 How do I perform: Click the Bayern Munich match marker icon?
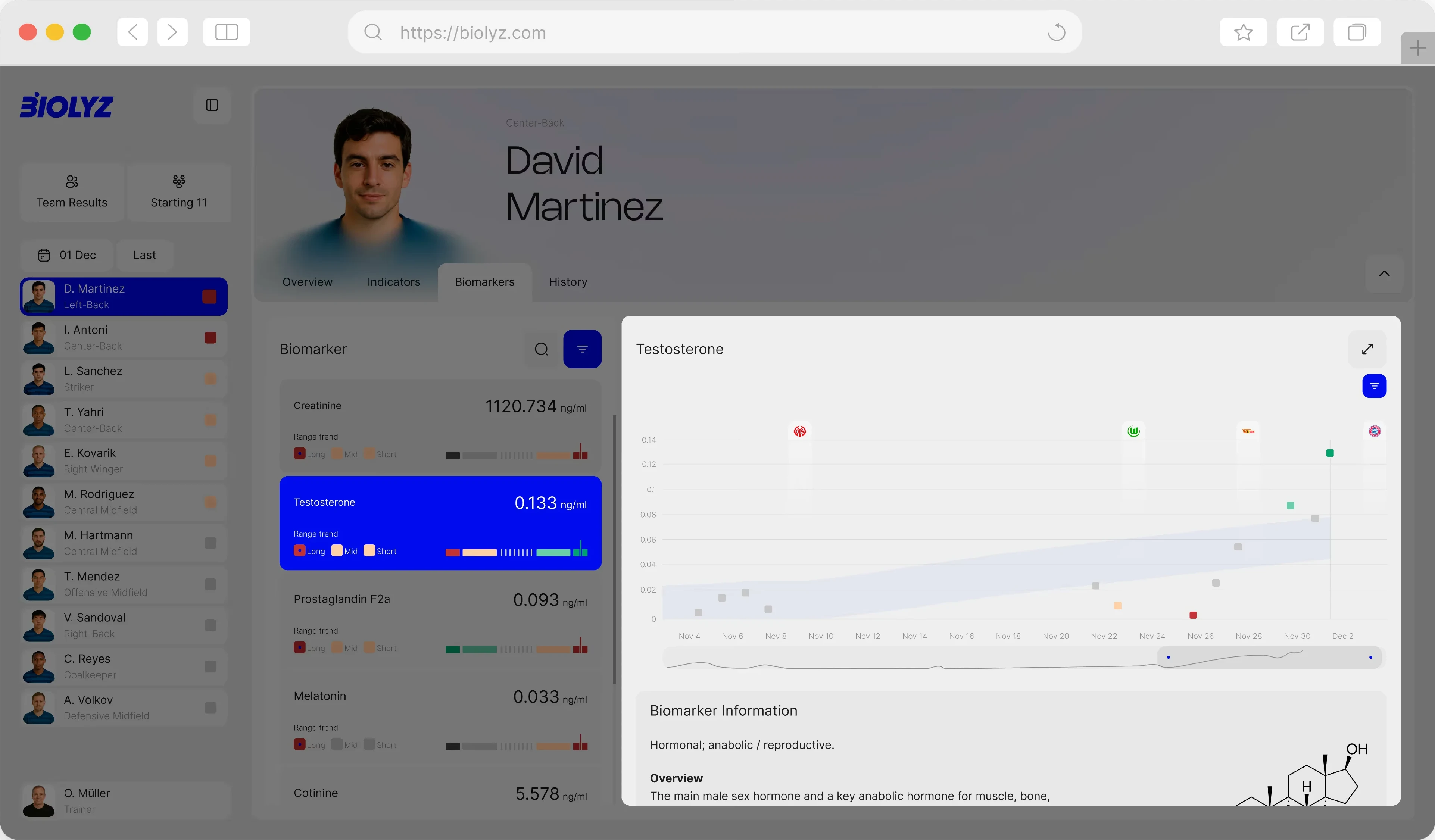pos(1375,431)
